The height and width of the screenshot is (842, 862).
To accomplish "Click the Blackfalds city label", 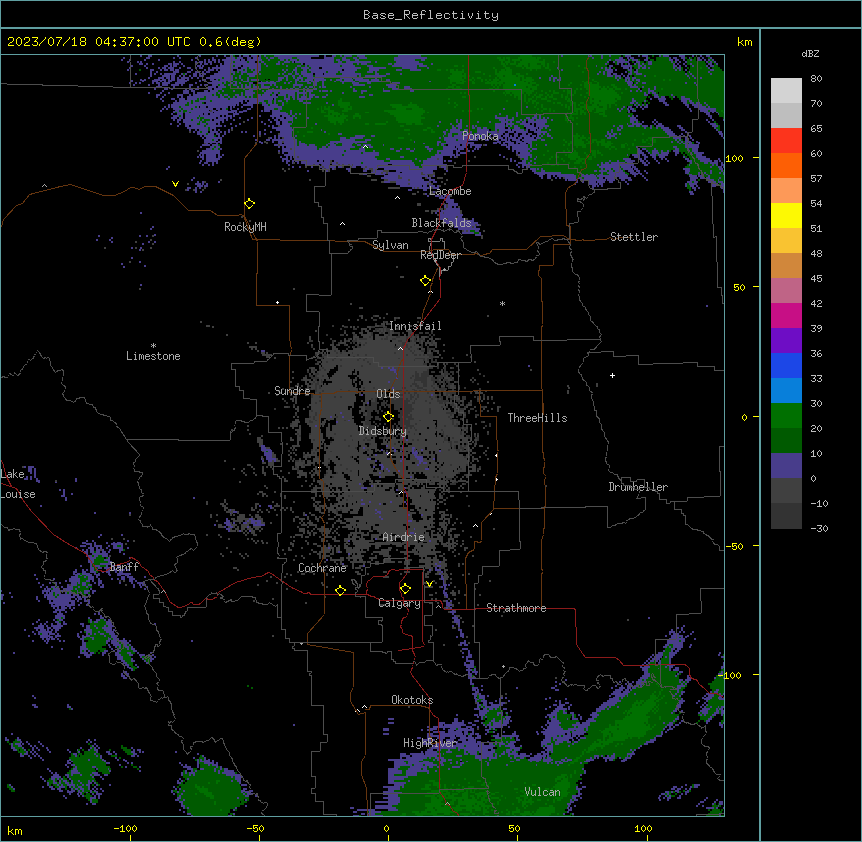I will click(x=441, y=223).
